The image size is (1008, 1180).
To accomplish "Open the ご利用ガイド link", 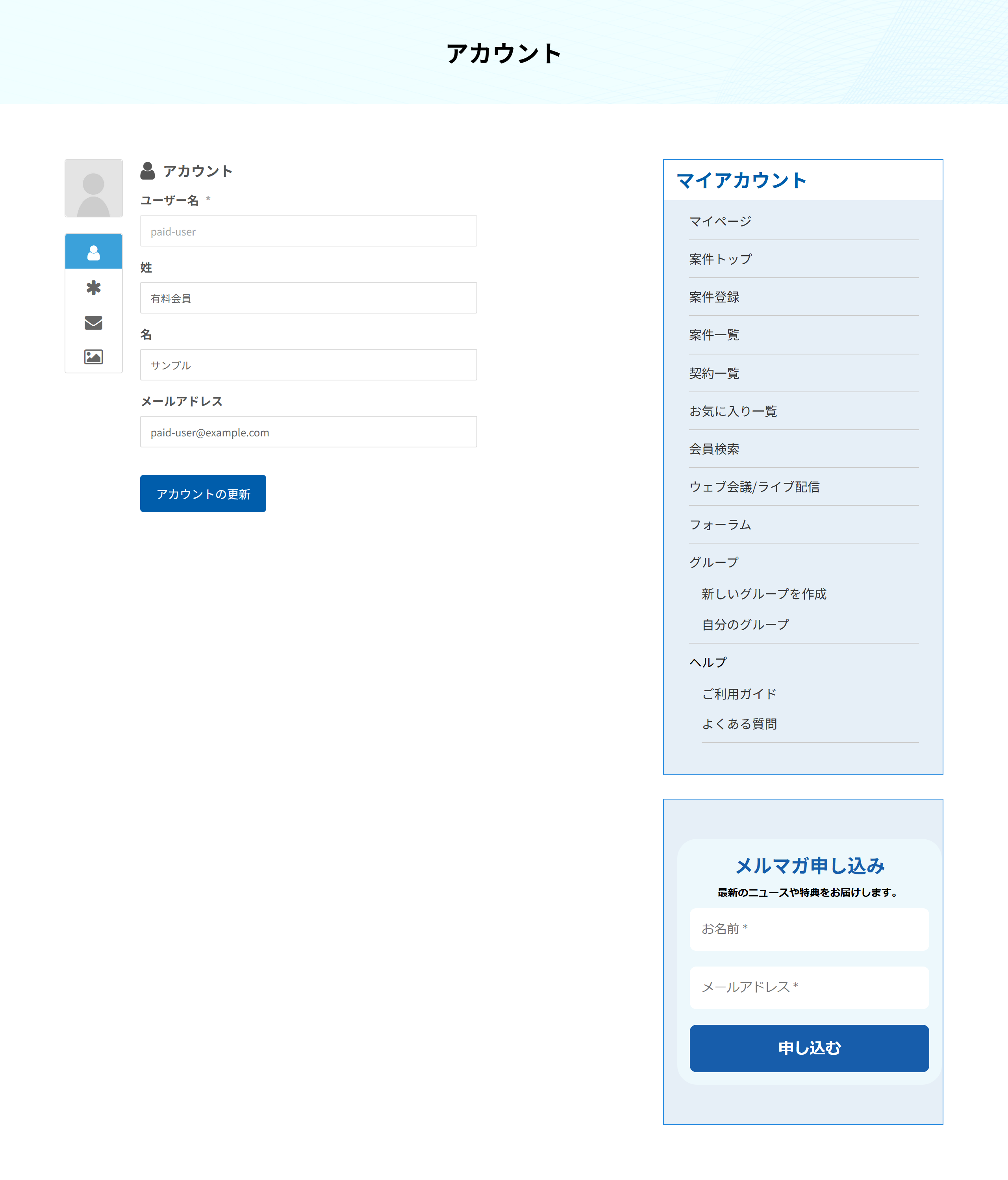I will pos(739,694).
